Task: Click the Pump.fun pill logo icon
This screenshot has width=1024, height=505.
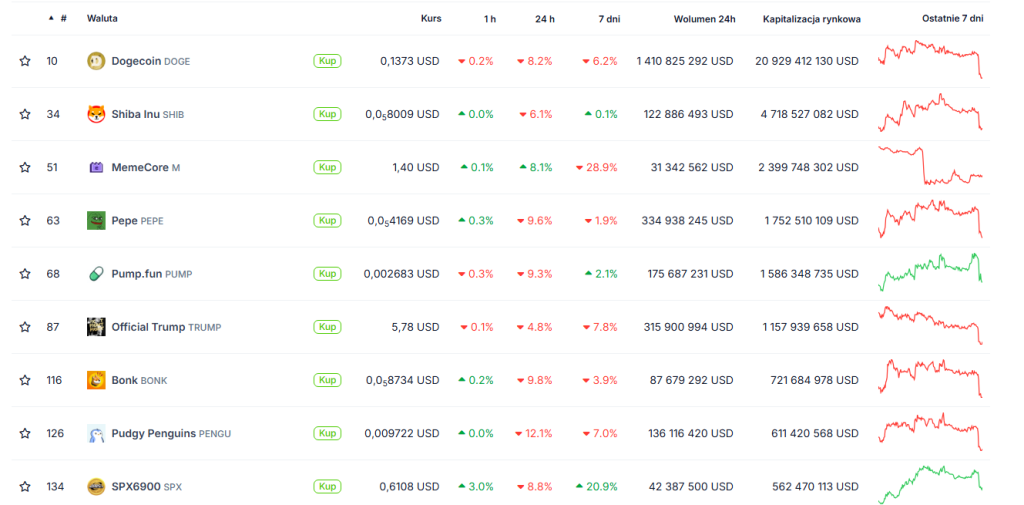Action: (96, 273)
